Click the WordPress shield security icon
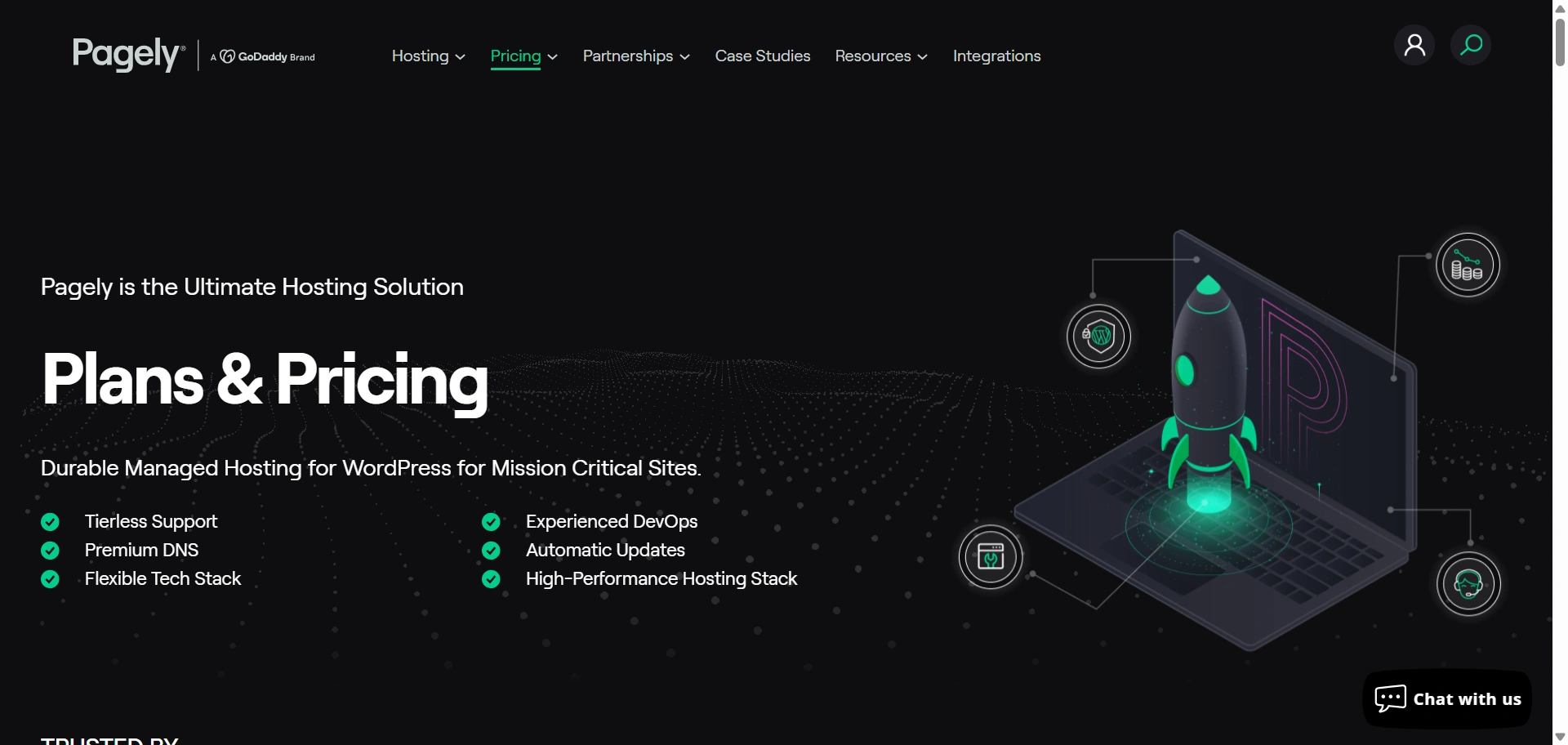Viewport: 1568px width, 745px height. [x=1099, y=336]
